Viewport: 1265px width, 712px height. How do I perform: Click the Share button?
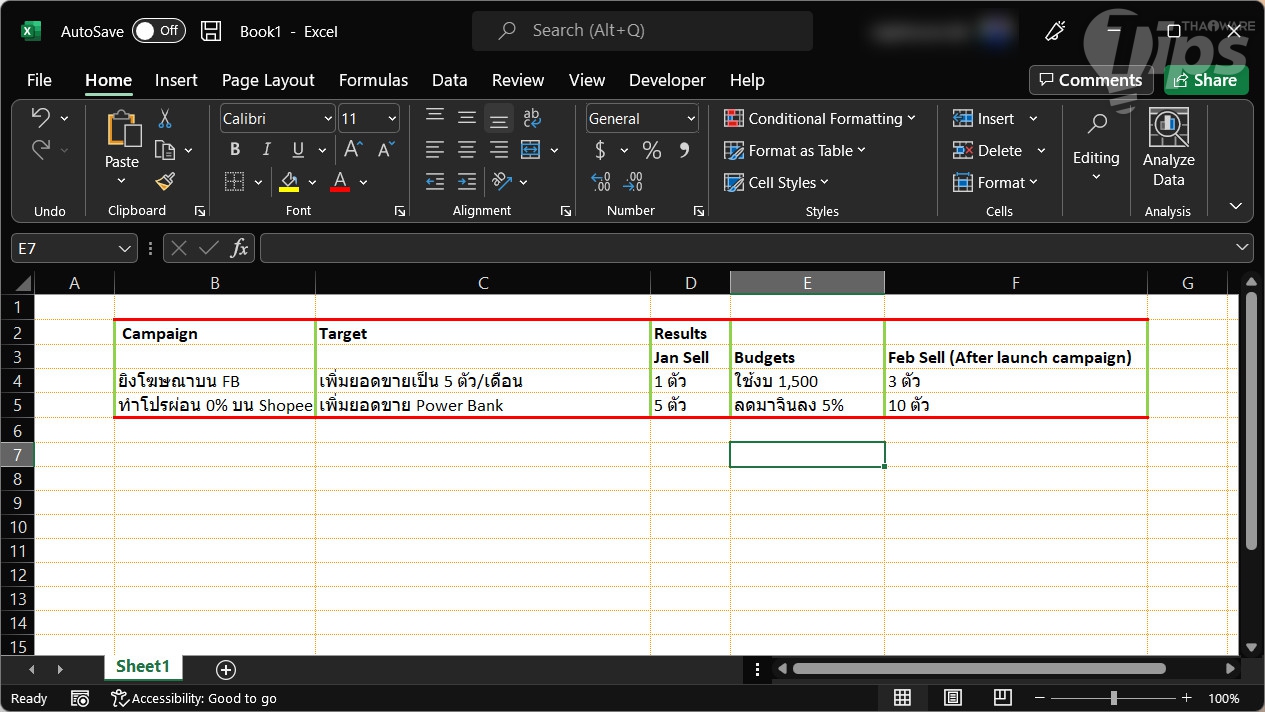tap(1206, 80)
